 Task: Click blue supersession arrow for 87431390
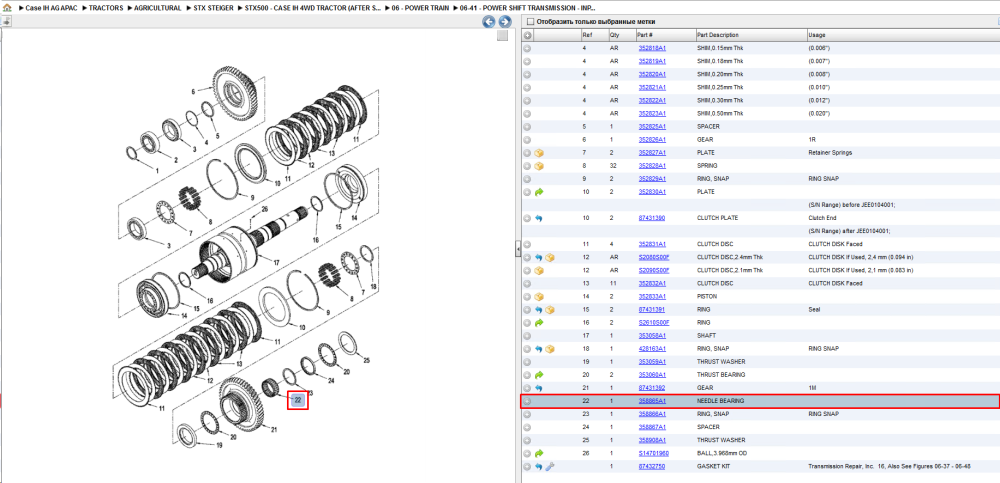tap(540, 218)
